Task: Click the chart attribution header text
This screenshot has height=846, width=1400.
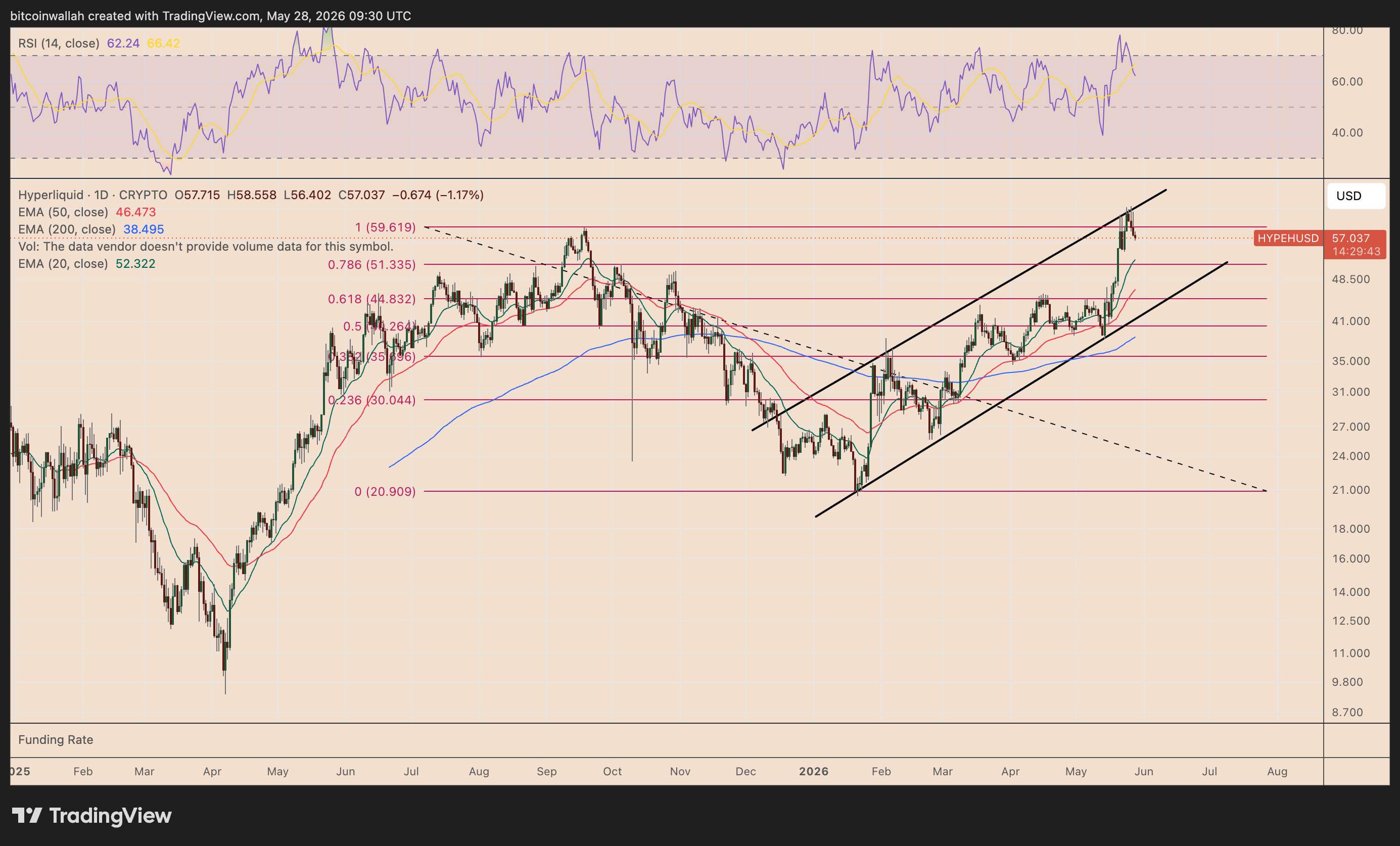Action: coord(211,16)
